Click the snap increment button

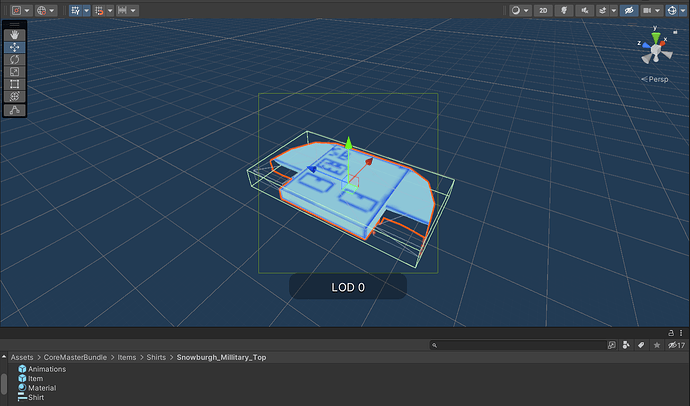122,11
